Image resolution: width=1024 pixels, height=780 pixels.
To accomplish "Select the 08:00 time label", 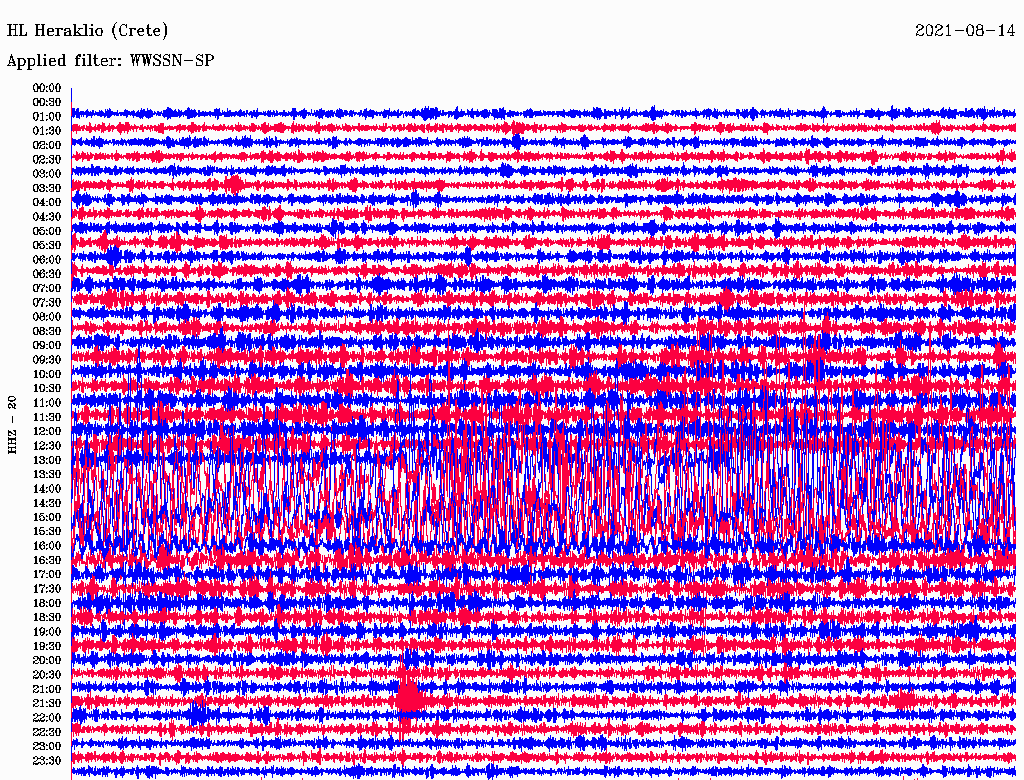I will tap(47, 317).
